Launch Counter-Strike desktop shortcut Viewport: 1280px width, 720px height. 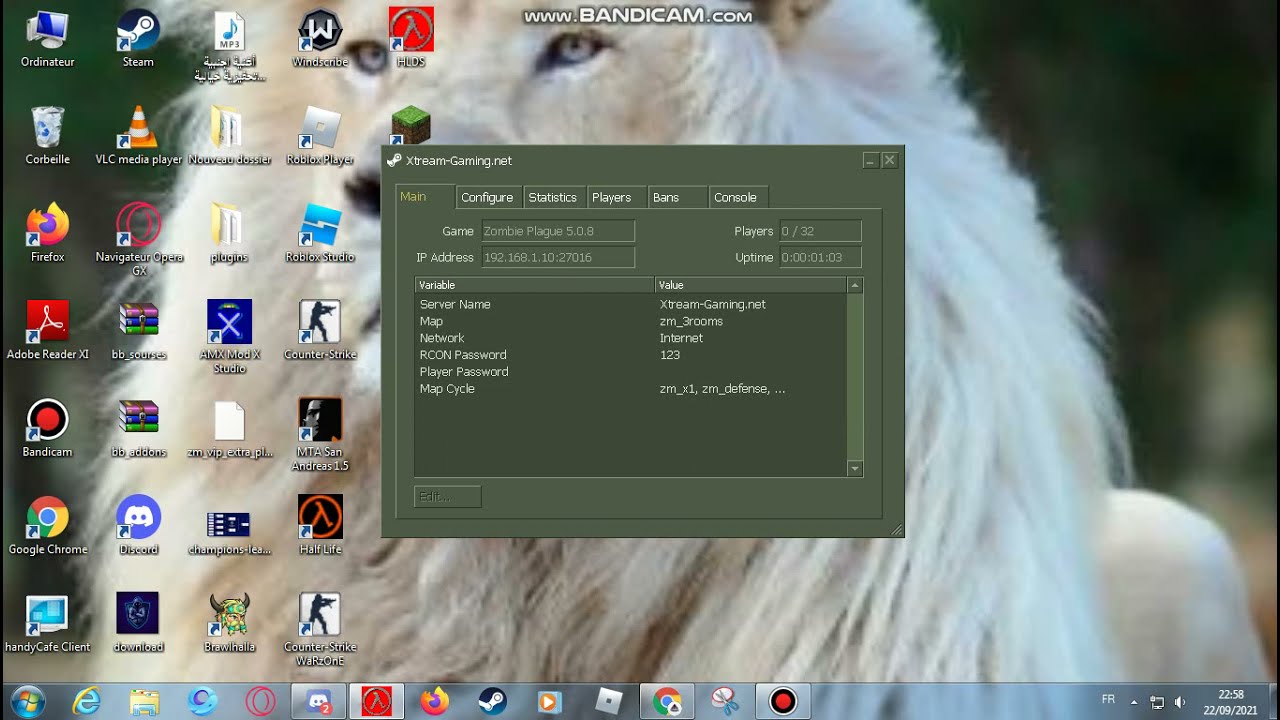tap(320, 330)
